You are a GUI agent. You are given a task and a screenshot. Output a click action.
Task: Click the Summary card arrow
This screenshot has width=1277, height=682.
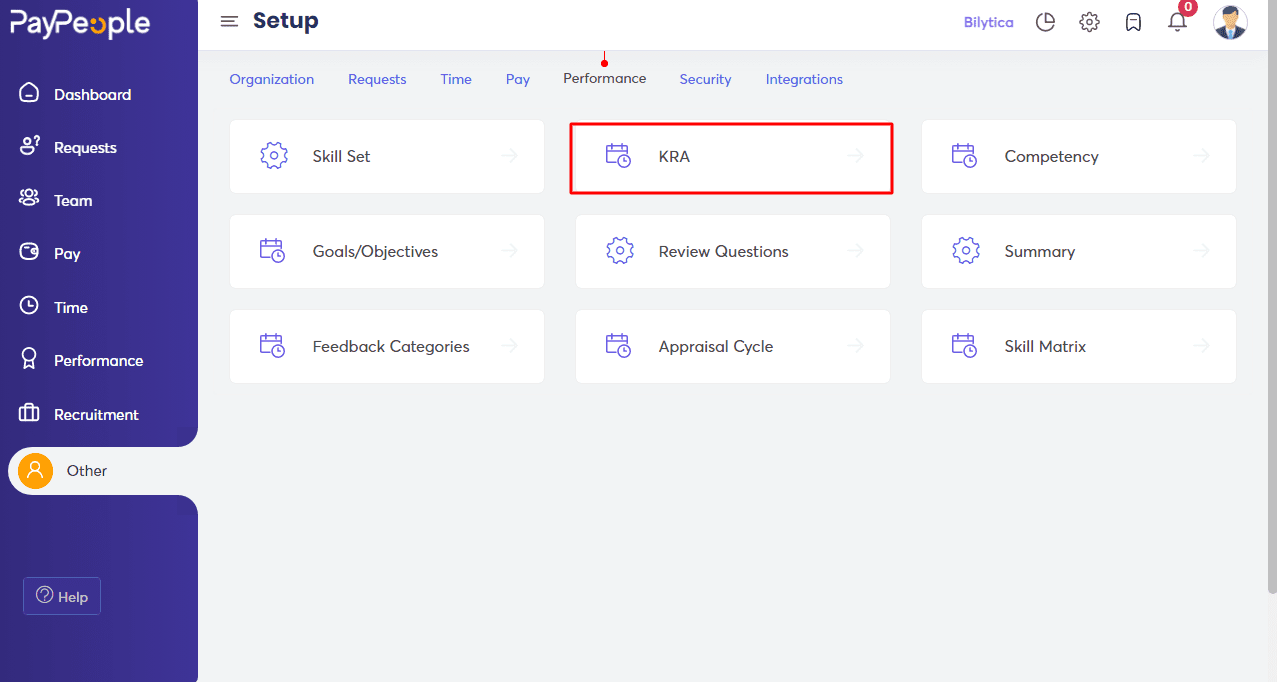[x=1202, y=251]
